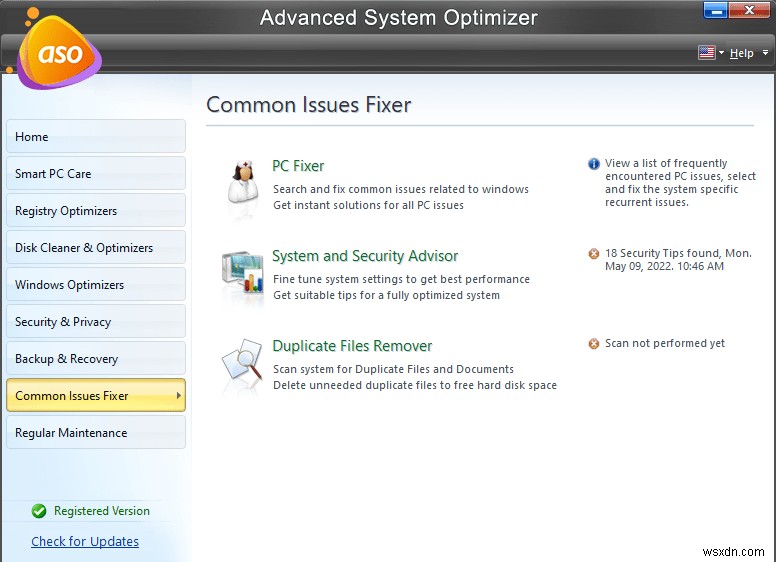This screenshot has width=776, height=562.
Task: Open Disk Cleaner & Optimizers
Action: pos(96,247)
